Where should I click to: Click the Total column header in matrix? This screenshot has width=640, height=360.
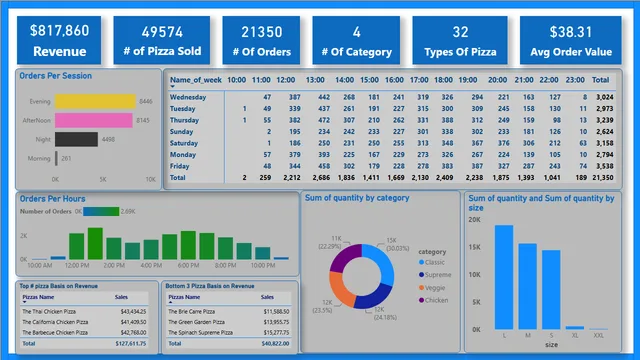click(x=600, y=80)
